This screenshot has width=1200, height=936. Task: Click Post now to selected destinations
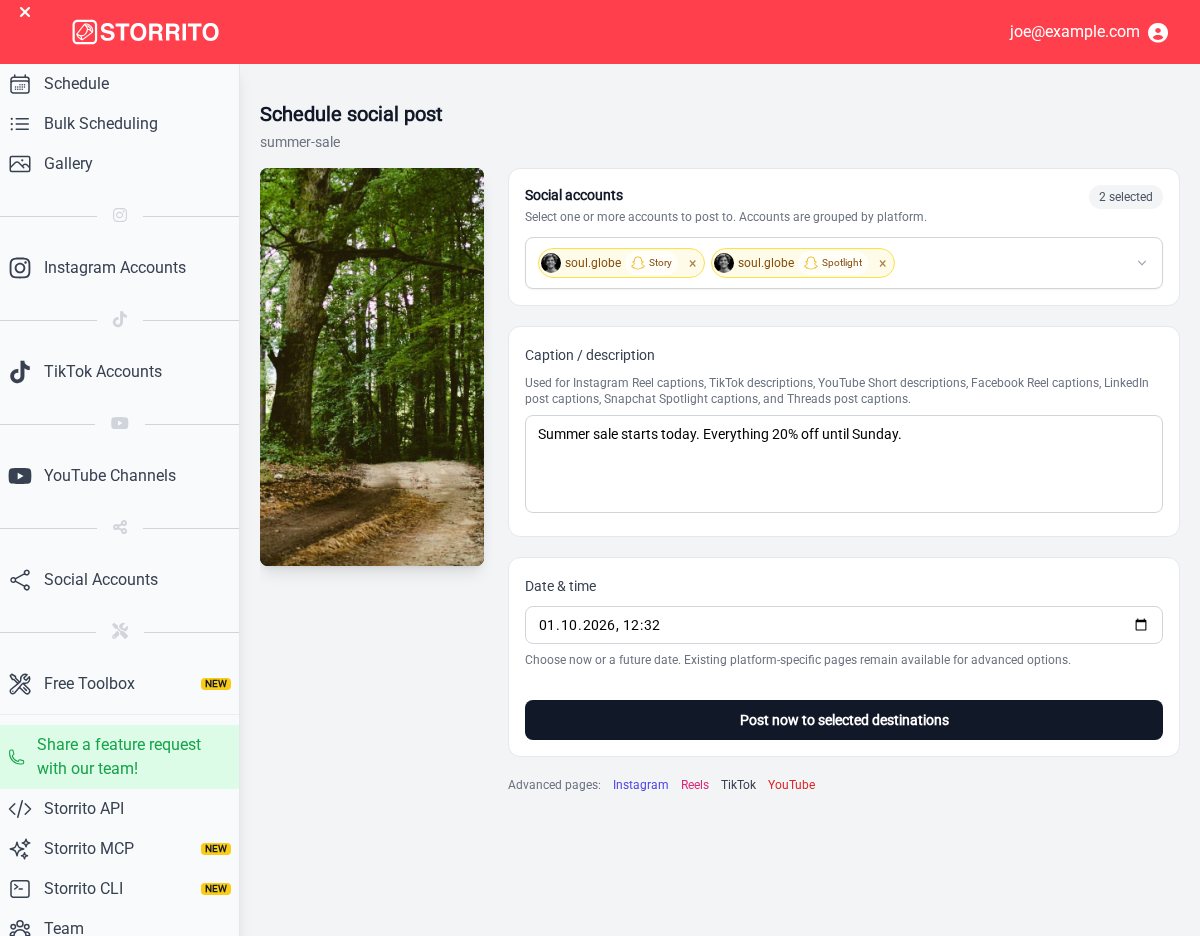pos(844,720)
